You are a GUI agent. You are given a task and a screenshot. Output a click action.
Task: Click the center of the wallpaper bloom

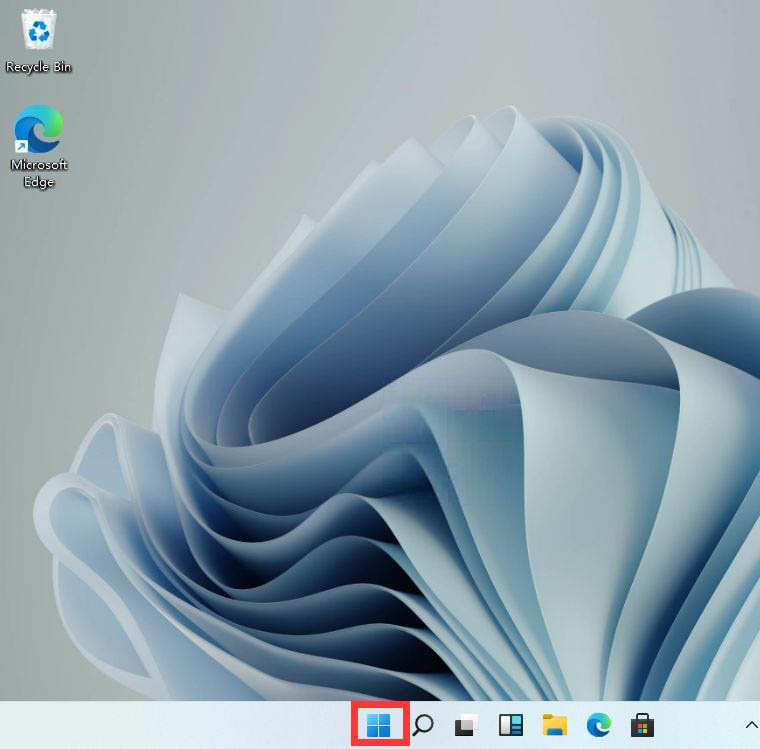400,420
